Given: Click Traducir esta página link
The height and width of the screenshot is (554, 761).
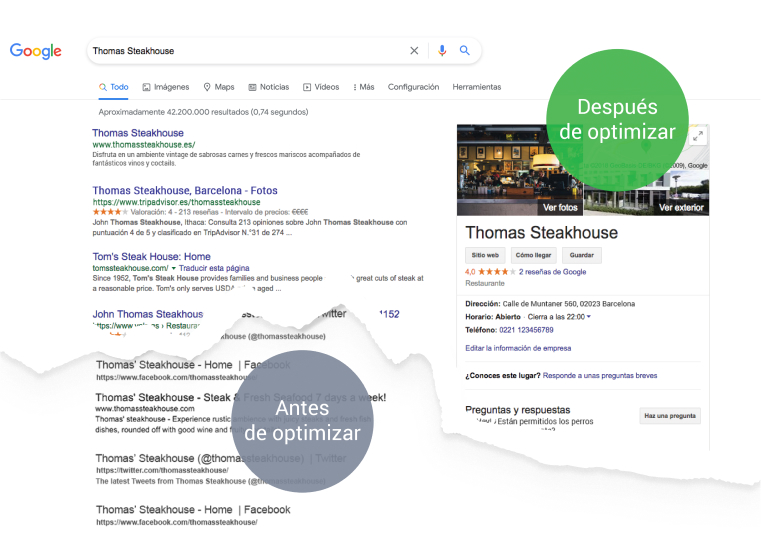Looking at the screenshot, I should click(214, 268).
